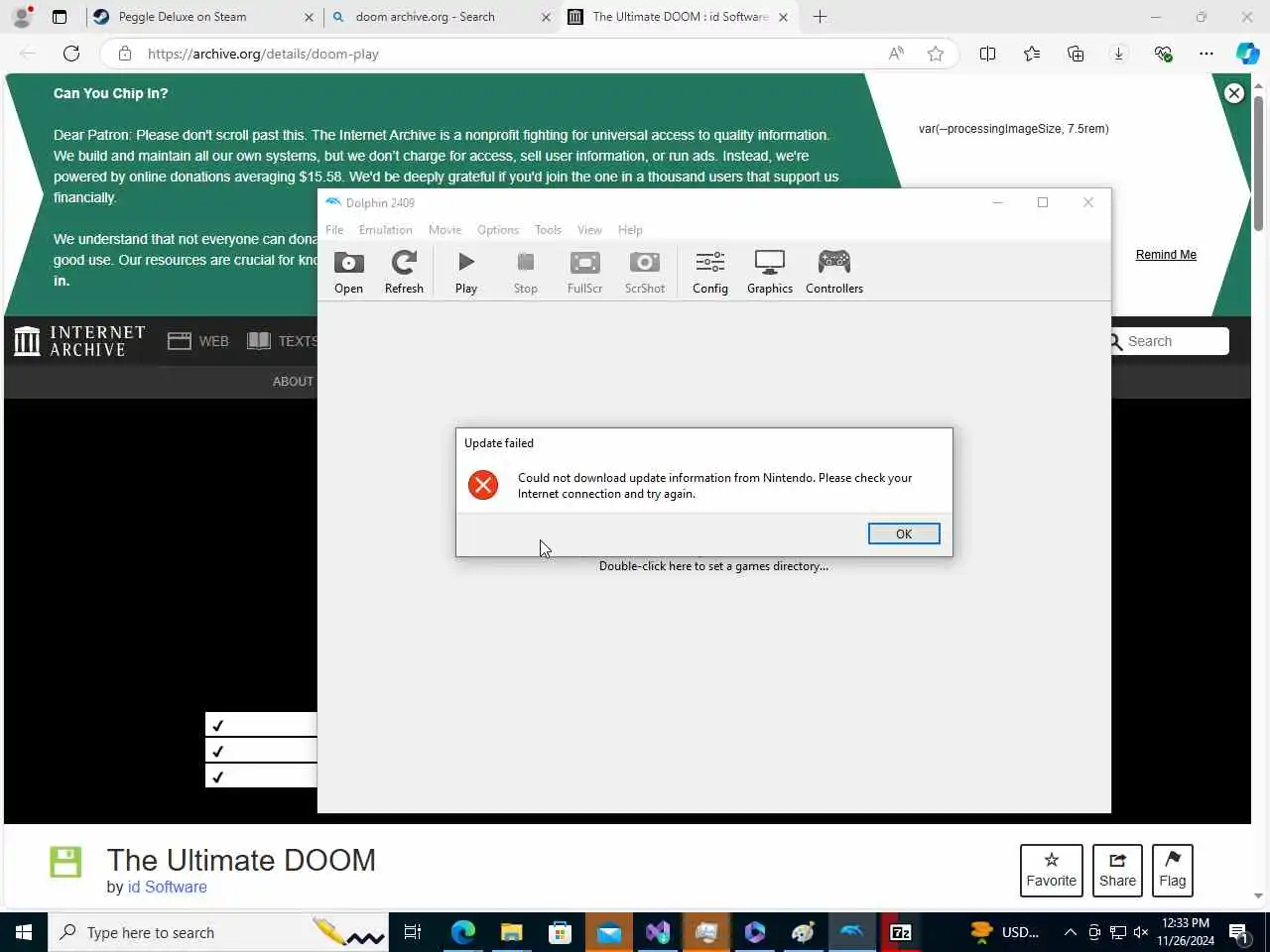Open Edge Downloads icon
This screenshot has width=1270, height=952.
coord(1118,54)
